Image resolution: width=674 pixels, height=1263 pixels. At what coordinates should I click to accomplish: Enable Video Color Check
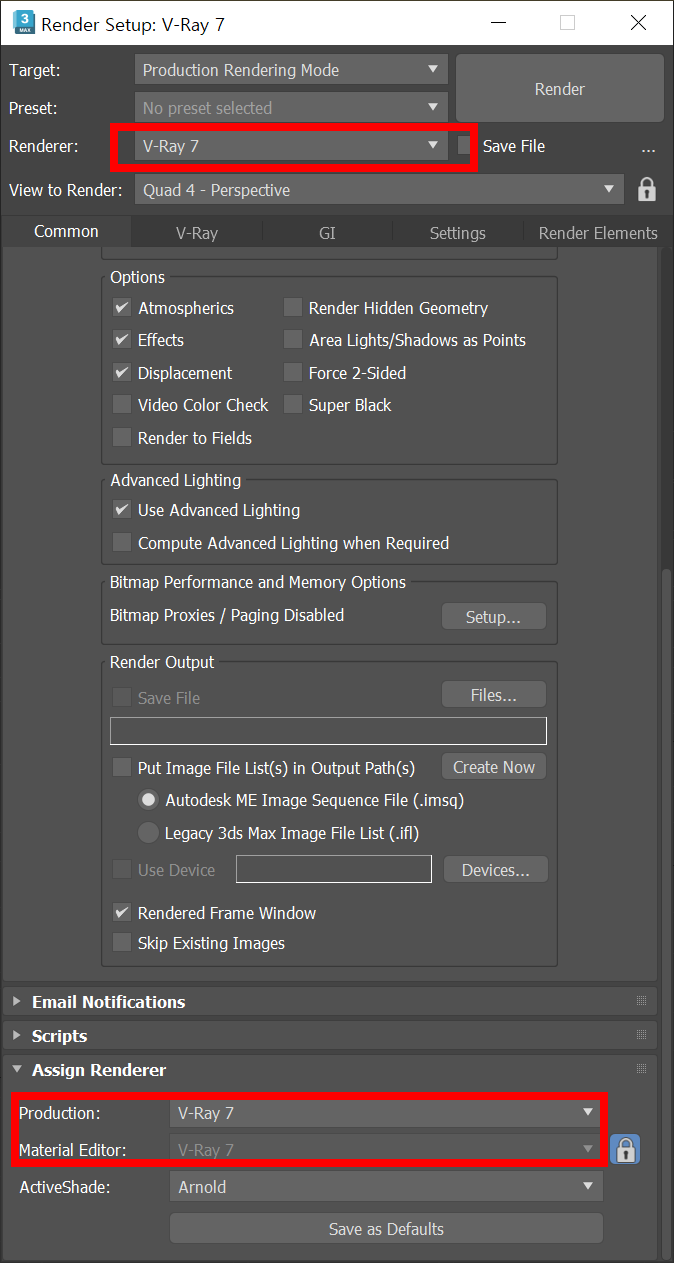pos(122,405)
